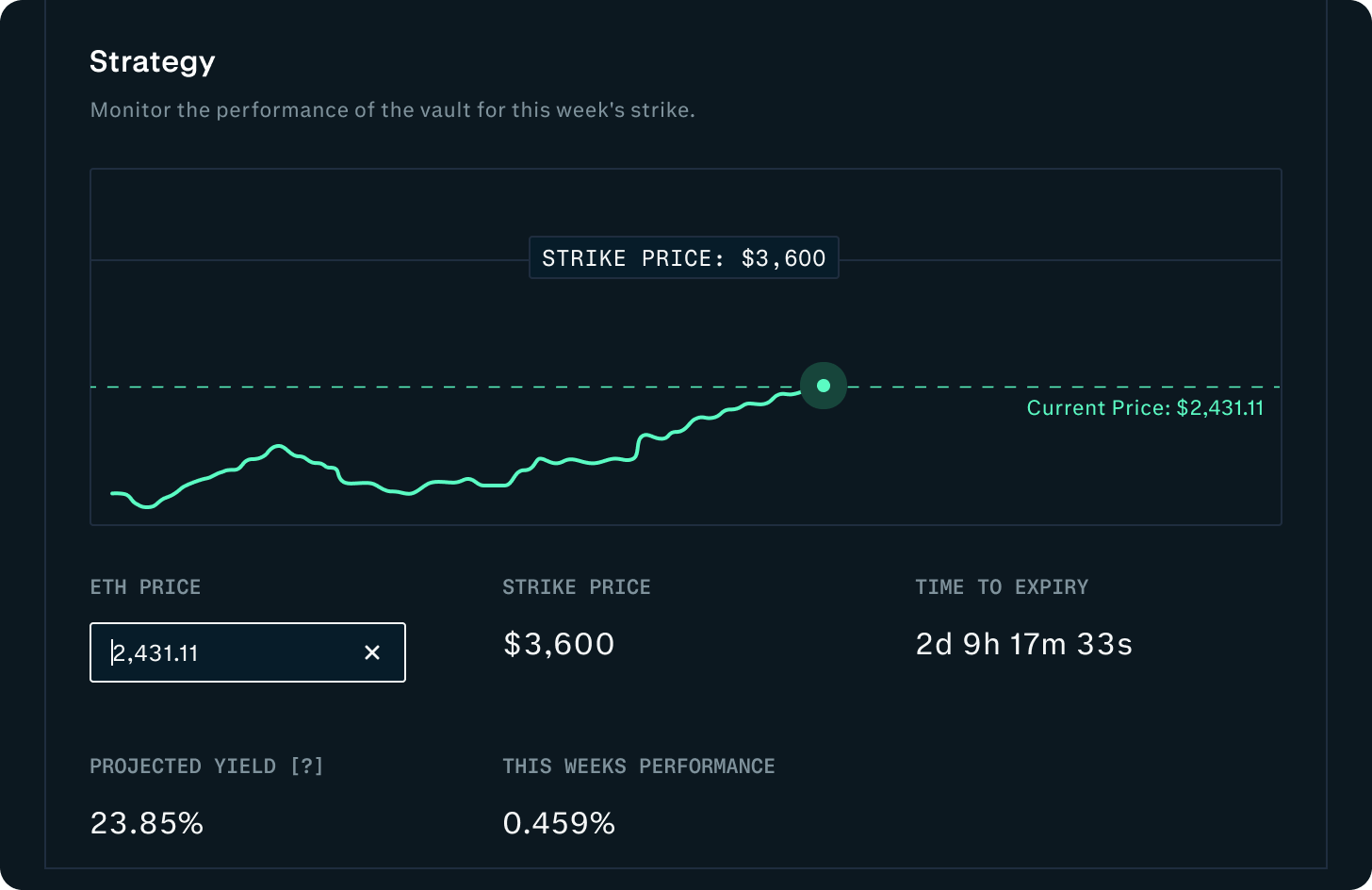Expand the THIS WEEKS PERFORMANCE metric
1372x890 pixels.
[639, 766]
